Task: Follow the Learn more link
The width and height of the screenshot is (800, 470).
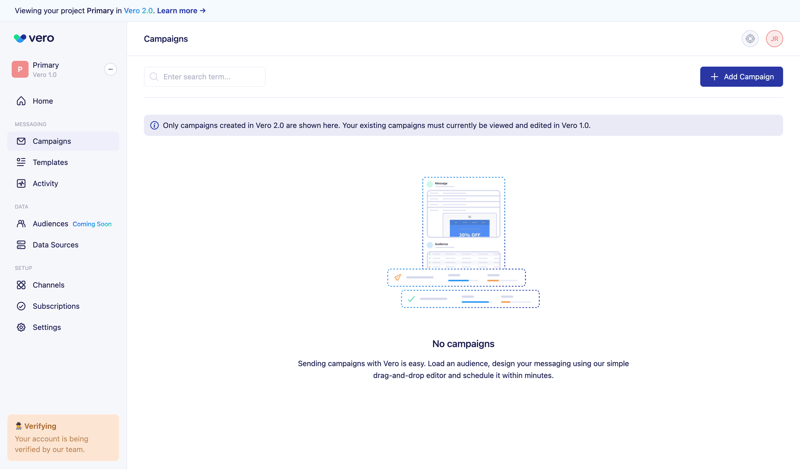Action: tap(181, 11)
